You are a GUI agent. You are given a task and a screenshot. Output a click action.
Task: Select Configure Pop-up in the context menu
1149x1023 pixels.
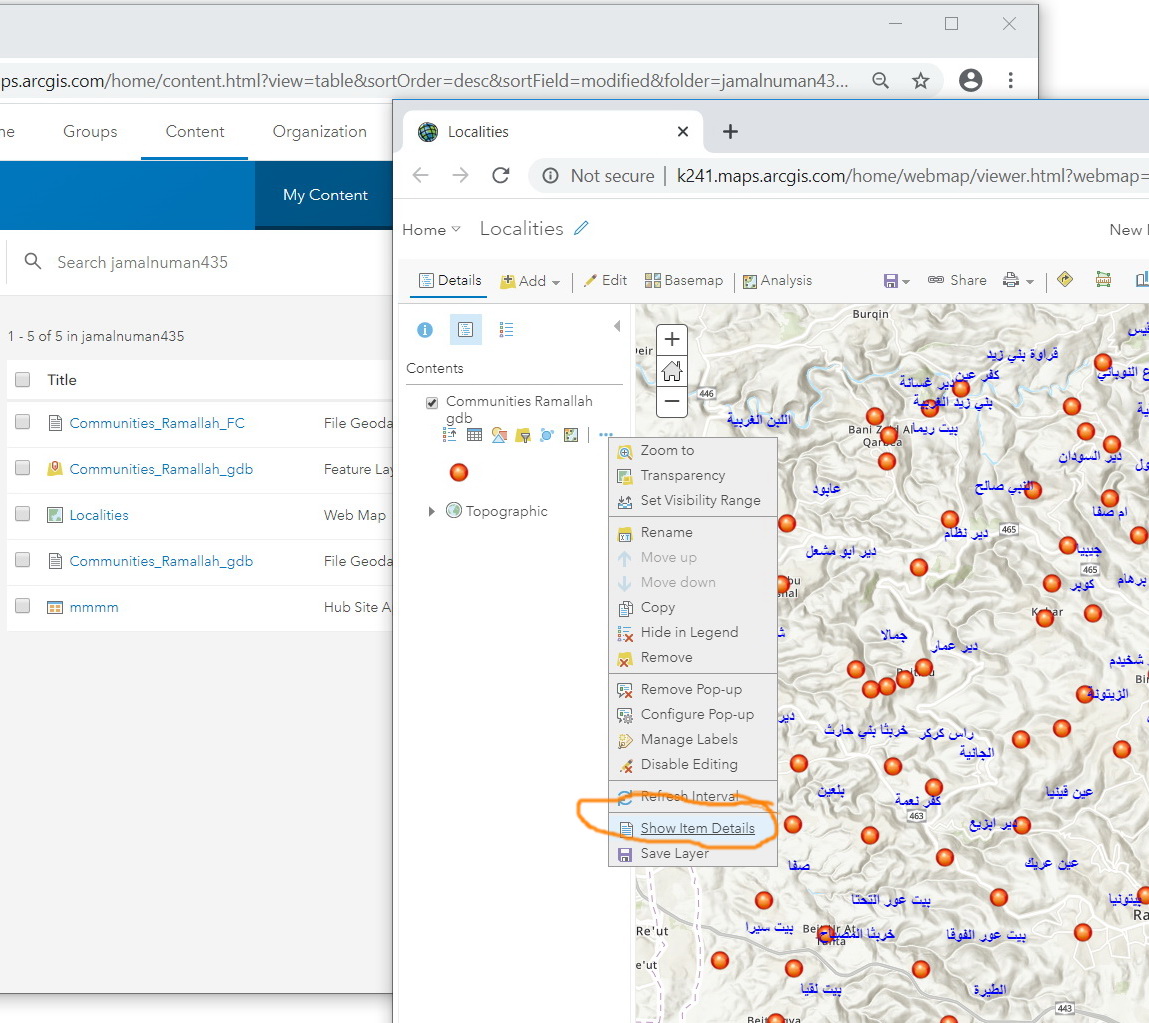pyautogui.click(x=697, y=714)
